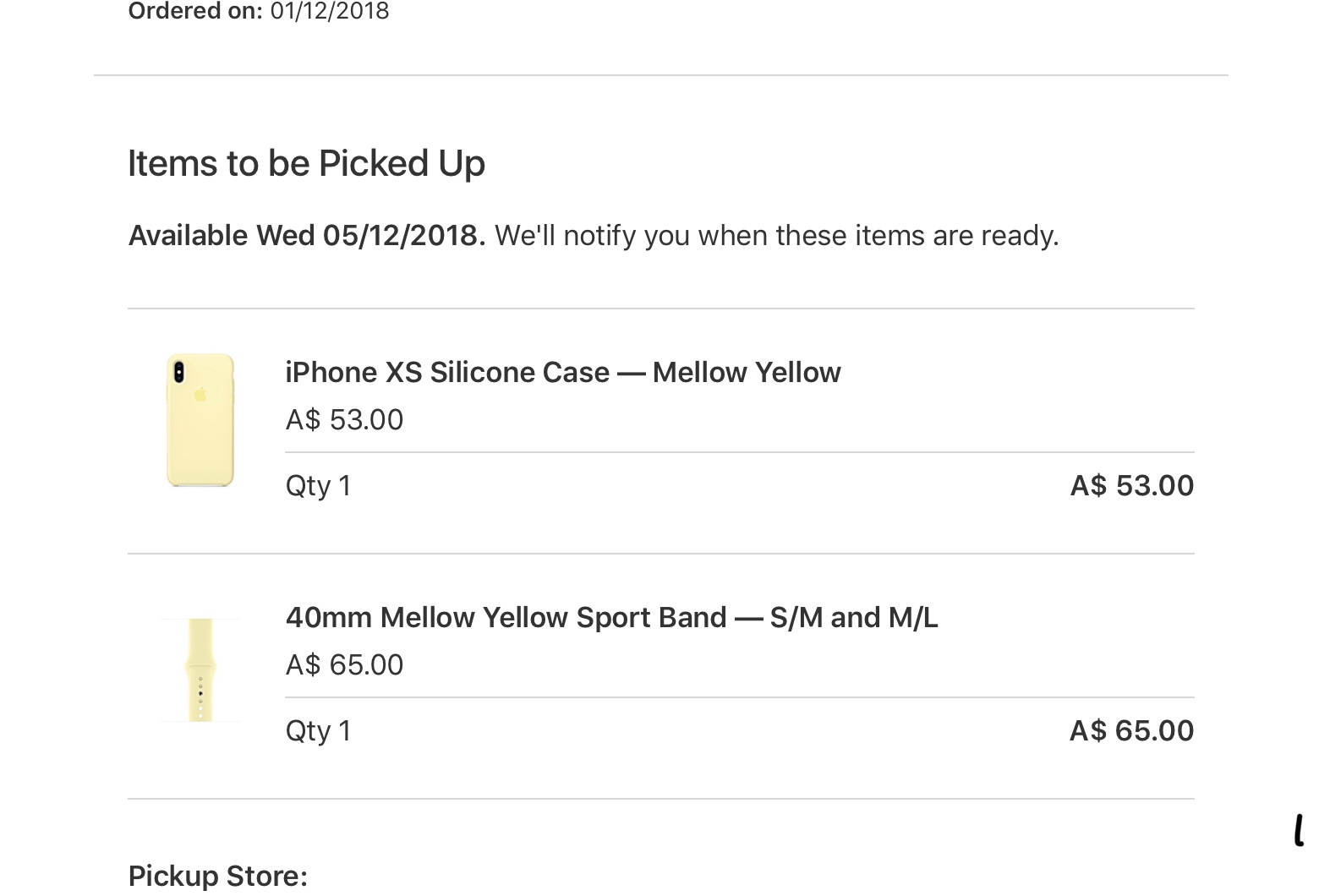The height and width of the screenshot is (896, 1330).
Task: Select the Items to be Picked Up heading
Action: (306, 163)
